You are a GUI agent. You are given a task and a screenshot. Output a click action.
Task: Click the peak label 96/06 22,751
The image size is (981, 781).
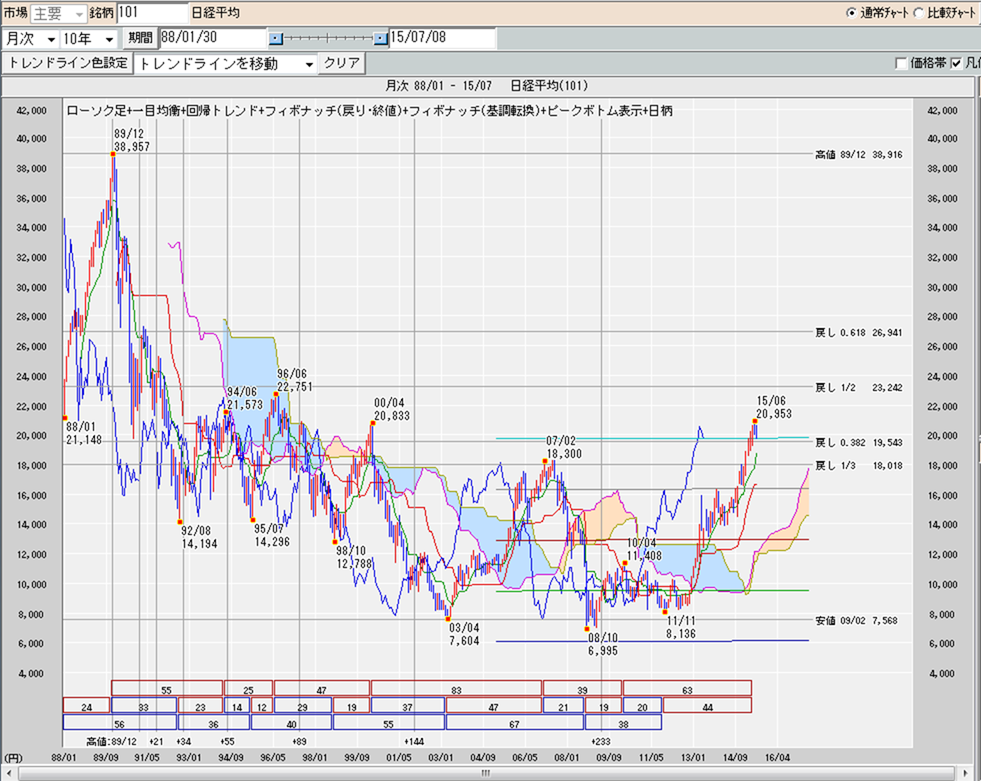coord(295,380)
